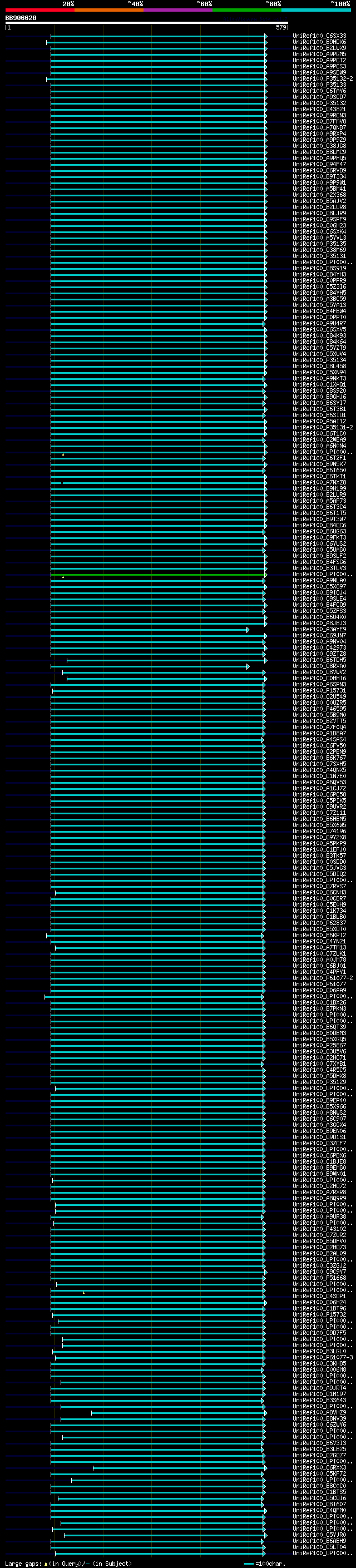Click the 579 query length label
The image size is (356, 1568).
tap(281, 27)
